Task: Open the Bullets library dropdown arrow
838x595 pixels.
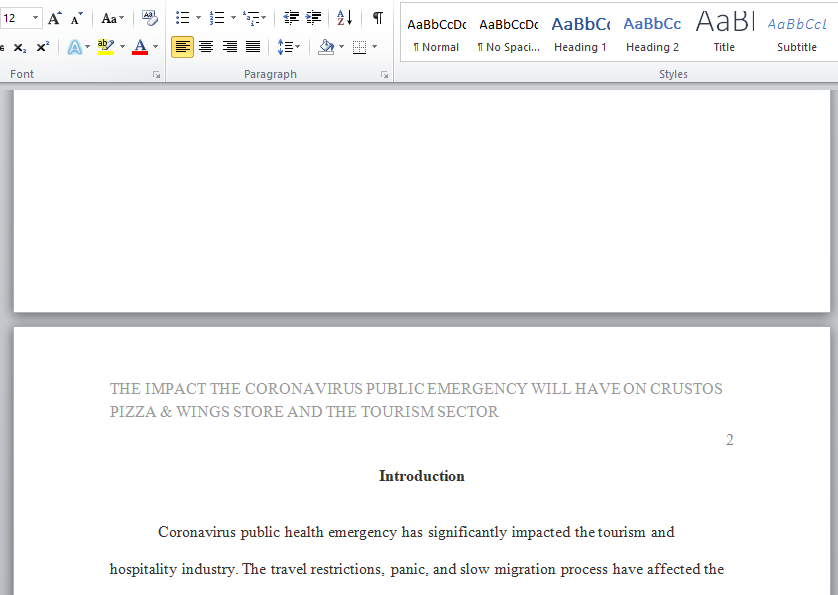Action: tap(198, 18)
